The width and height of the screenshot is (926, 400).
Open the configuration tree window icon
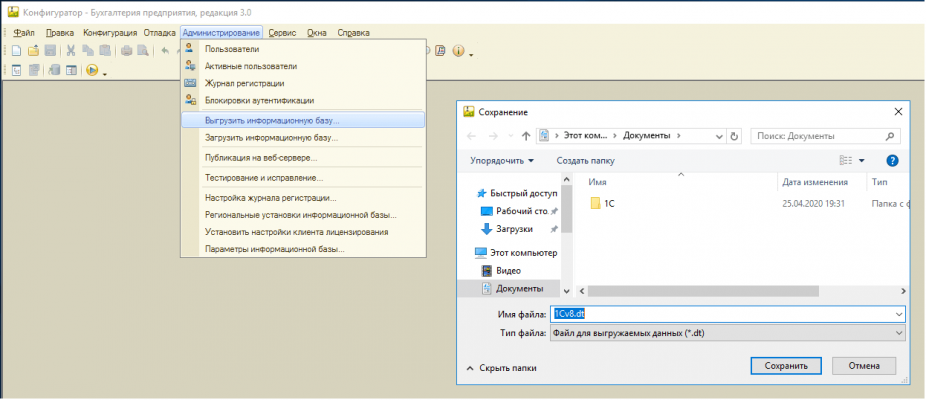click(17, 70)
